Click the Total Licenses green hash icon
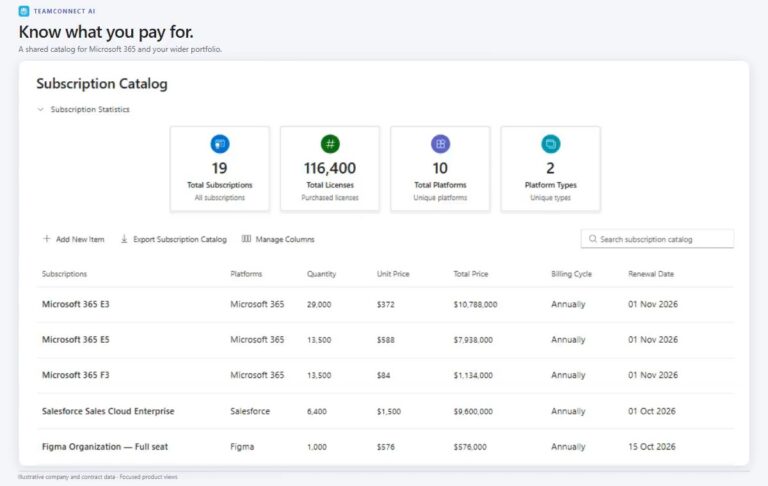Image resolution: width=768 pixels, height=486 pixels. [x=330, y=144]
